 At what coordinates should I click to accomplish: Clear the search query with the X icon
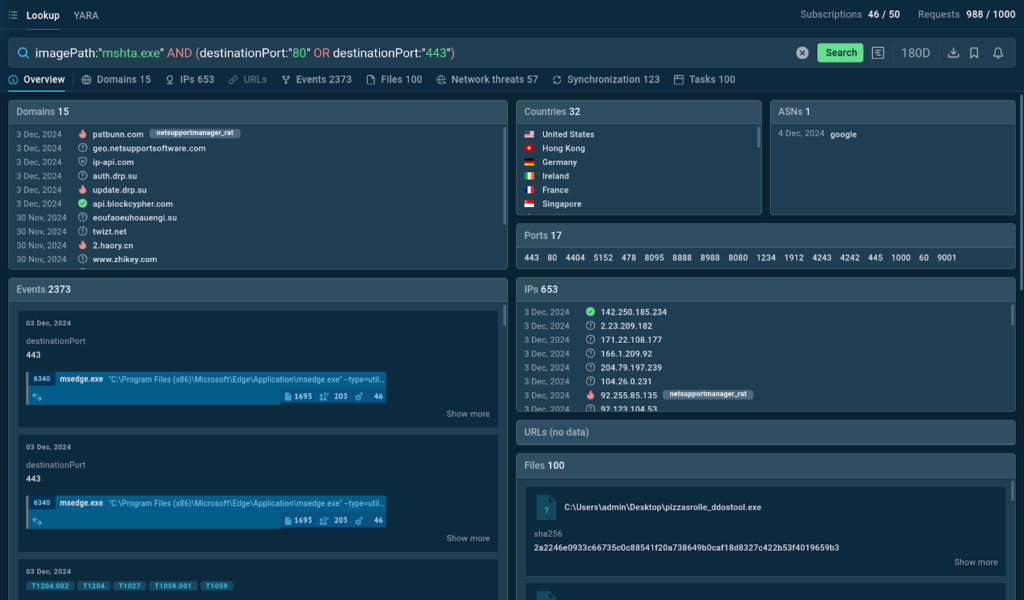(802, 53)
